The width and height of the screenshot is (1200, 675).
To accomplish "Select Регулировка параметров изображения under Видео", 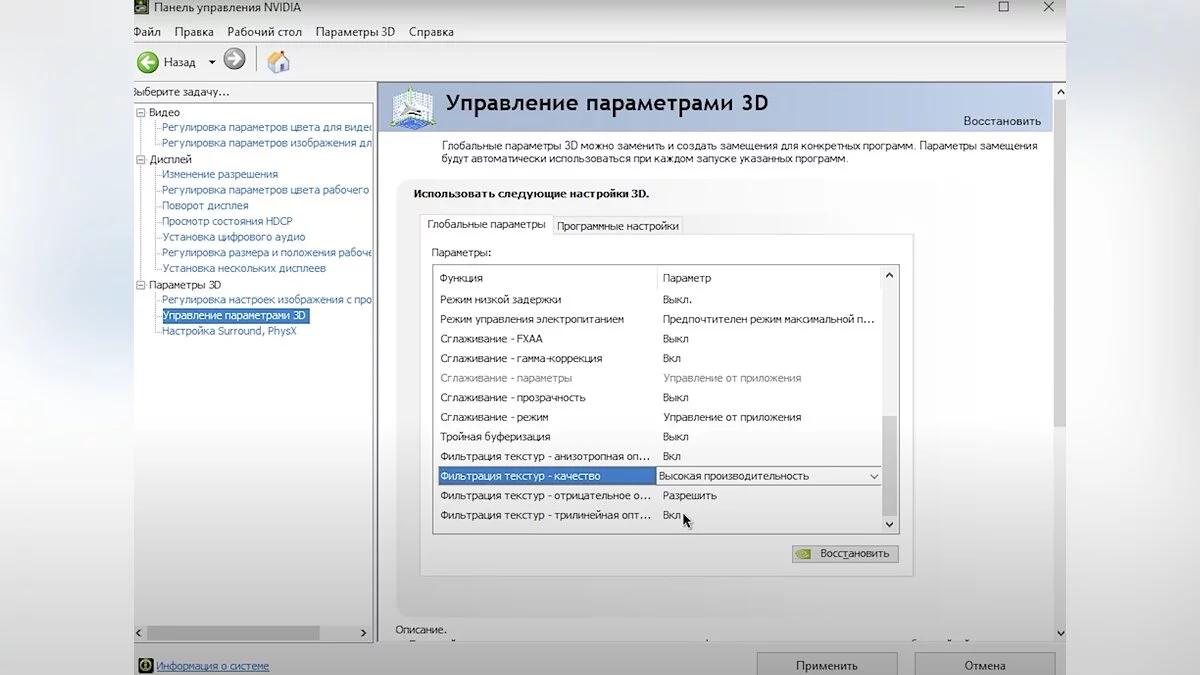I will (267, 143).
